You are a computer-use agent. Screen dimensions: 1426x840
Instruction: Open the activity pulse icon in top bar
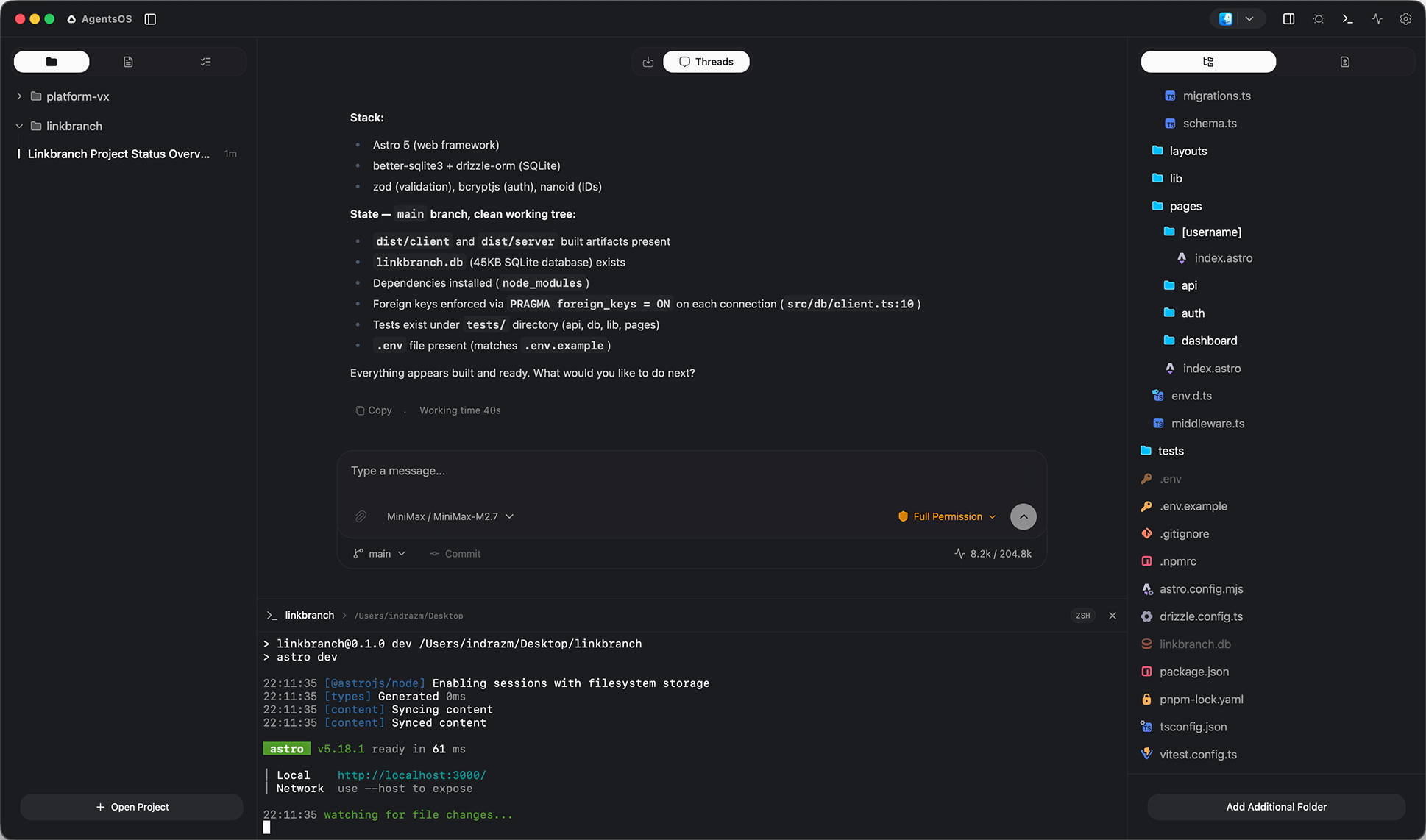(x=1377, y=19)
